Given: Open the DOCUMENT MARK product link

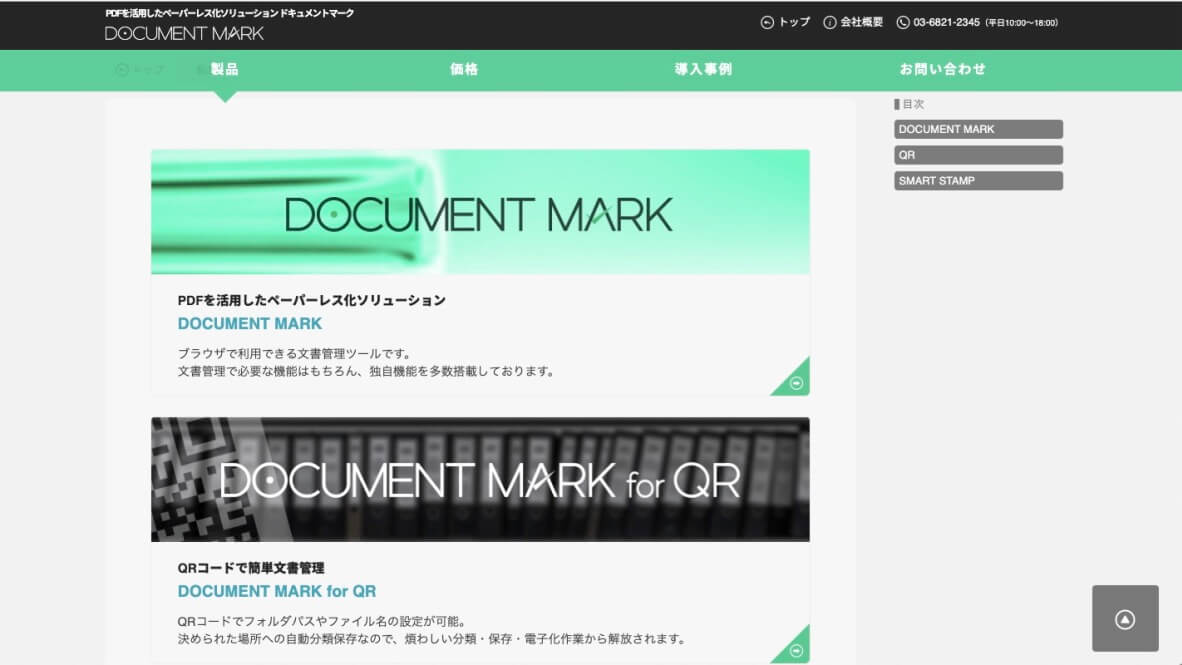Looking at the screenshot, I should tap(249, 323).
